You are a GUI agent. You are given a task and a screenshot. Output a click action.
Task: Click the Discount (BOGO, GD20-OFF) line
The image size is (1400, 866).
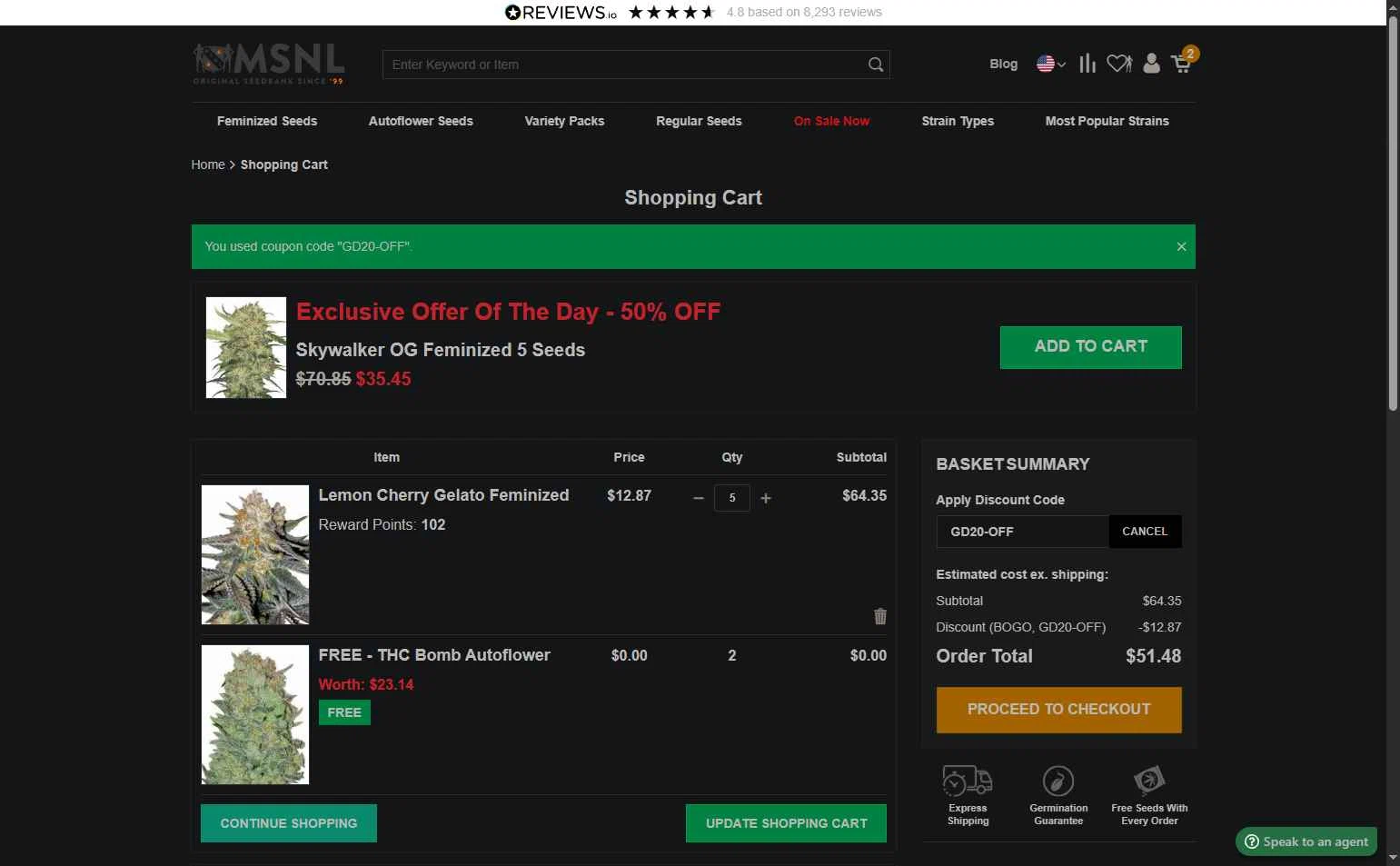coord(1058,627)
